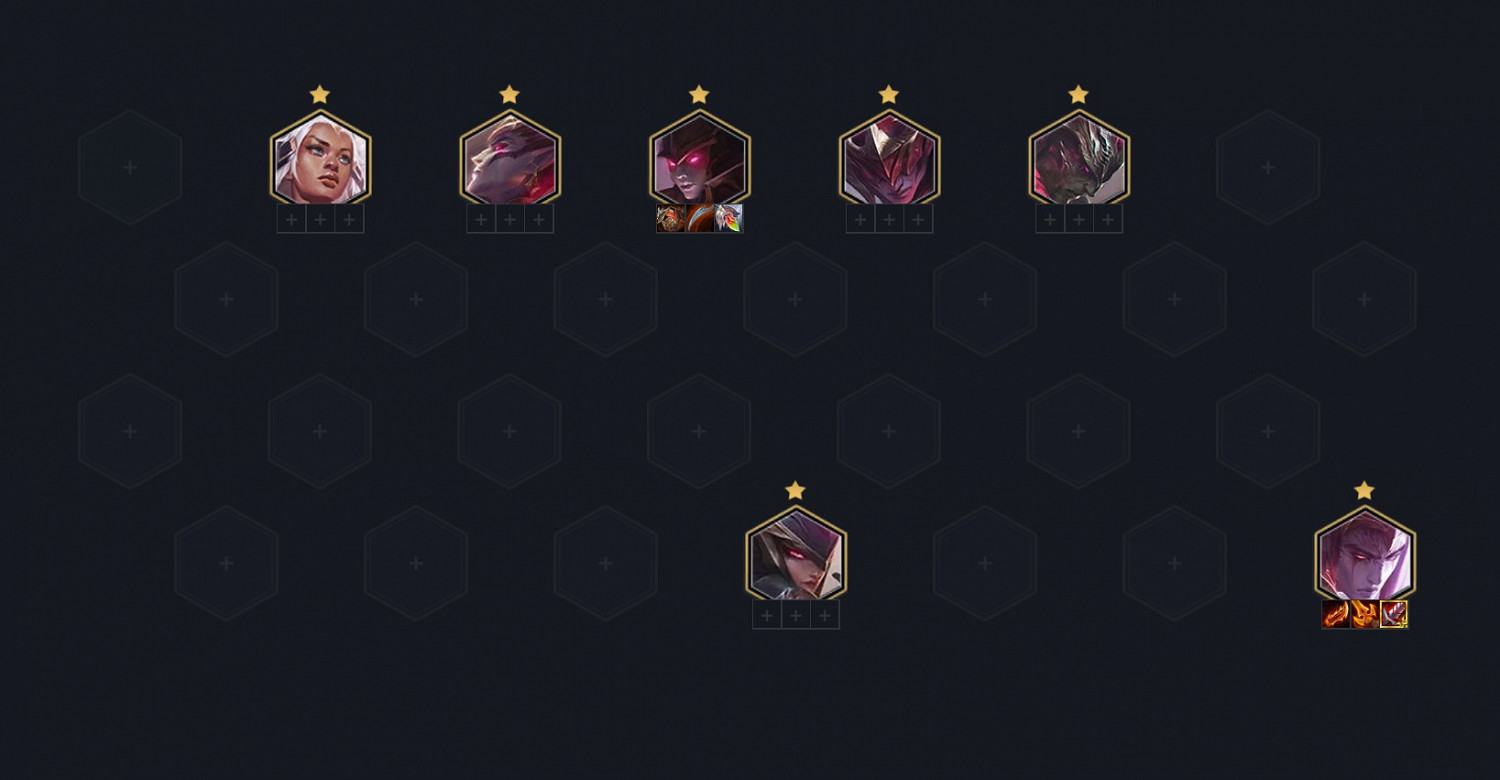Click the hooded red-eyed champion in the bottom row
Image resolution: width=1500 pixels, height=780 pixels.
pos(796,556)
